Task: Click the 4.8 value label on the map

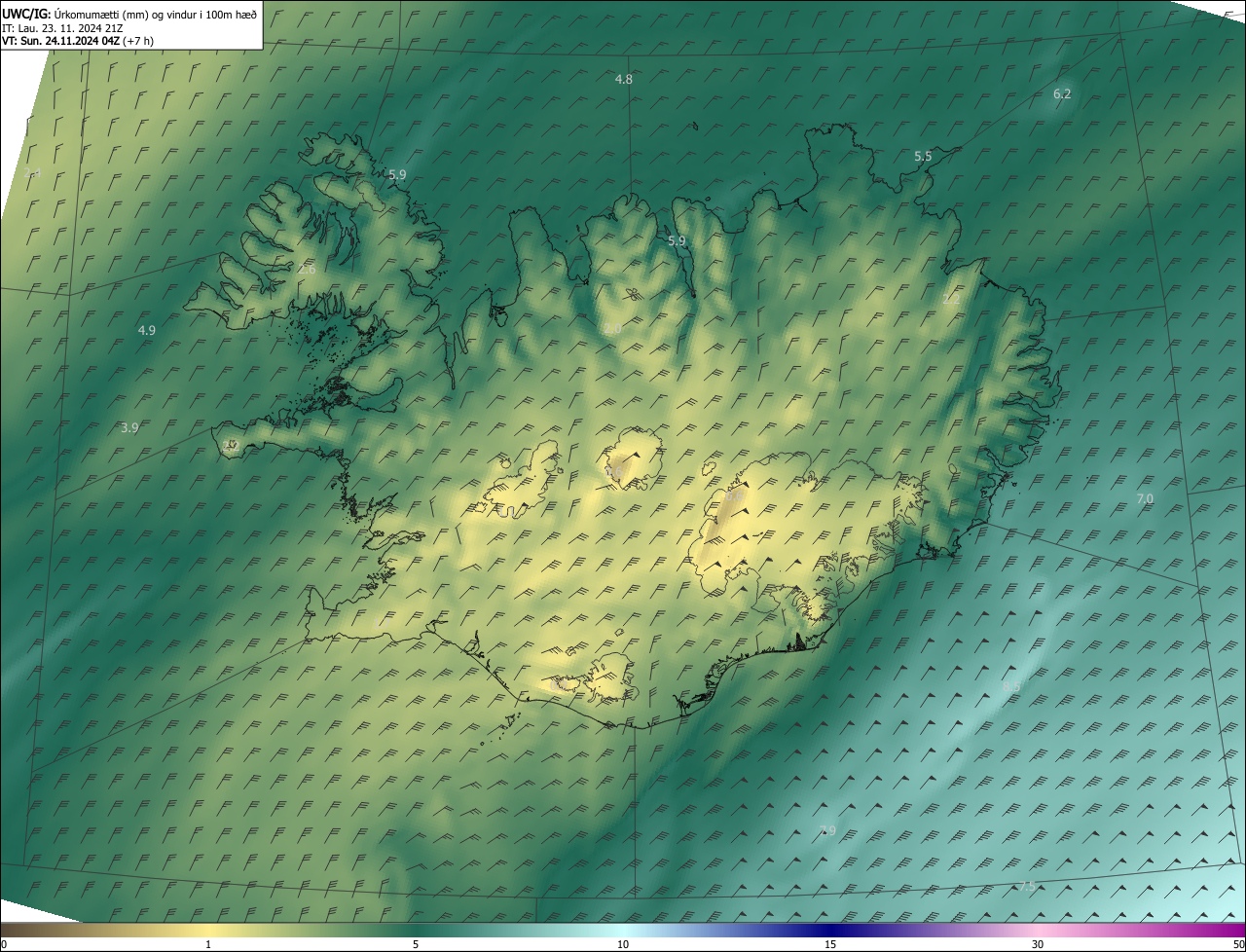Action: [624, 79]
